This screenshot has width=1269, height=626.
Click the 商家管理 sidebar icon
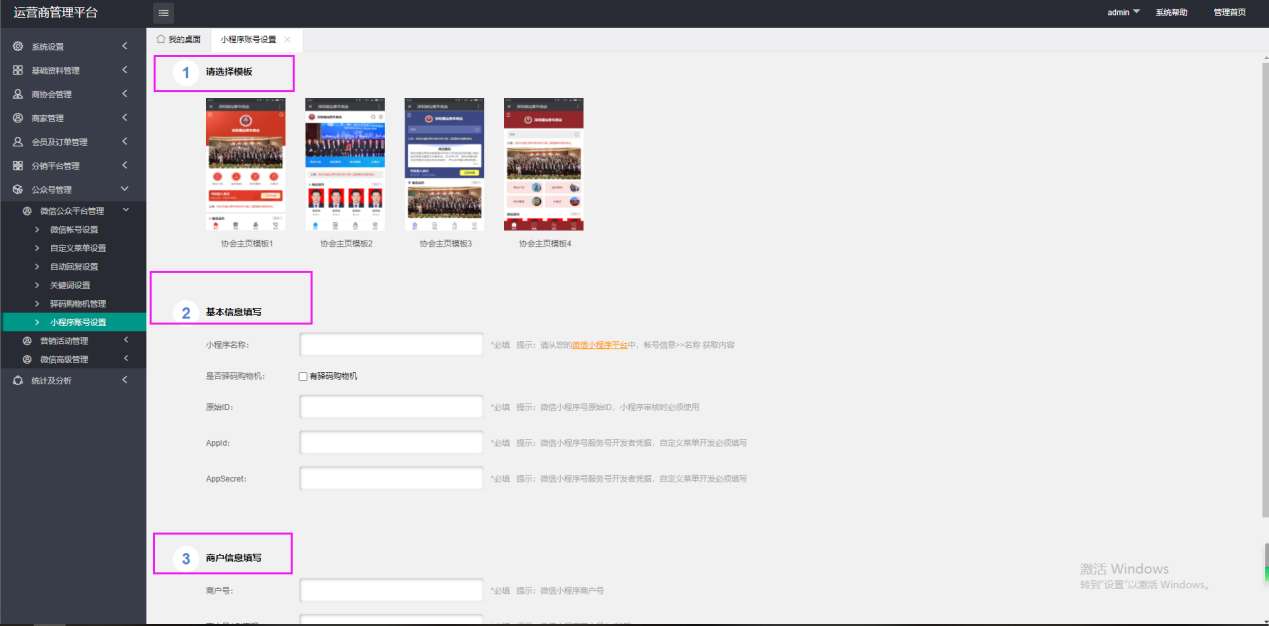(x=18, y=118)
